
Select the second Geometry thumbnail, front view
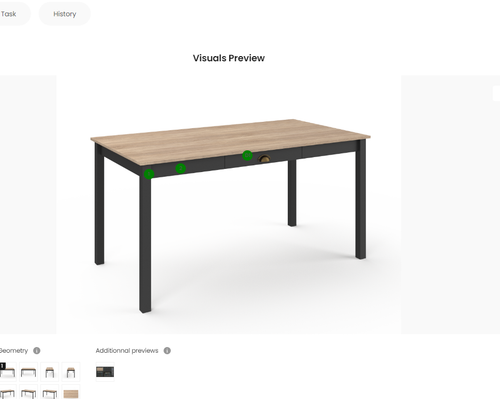28,372
